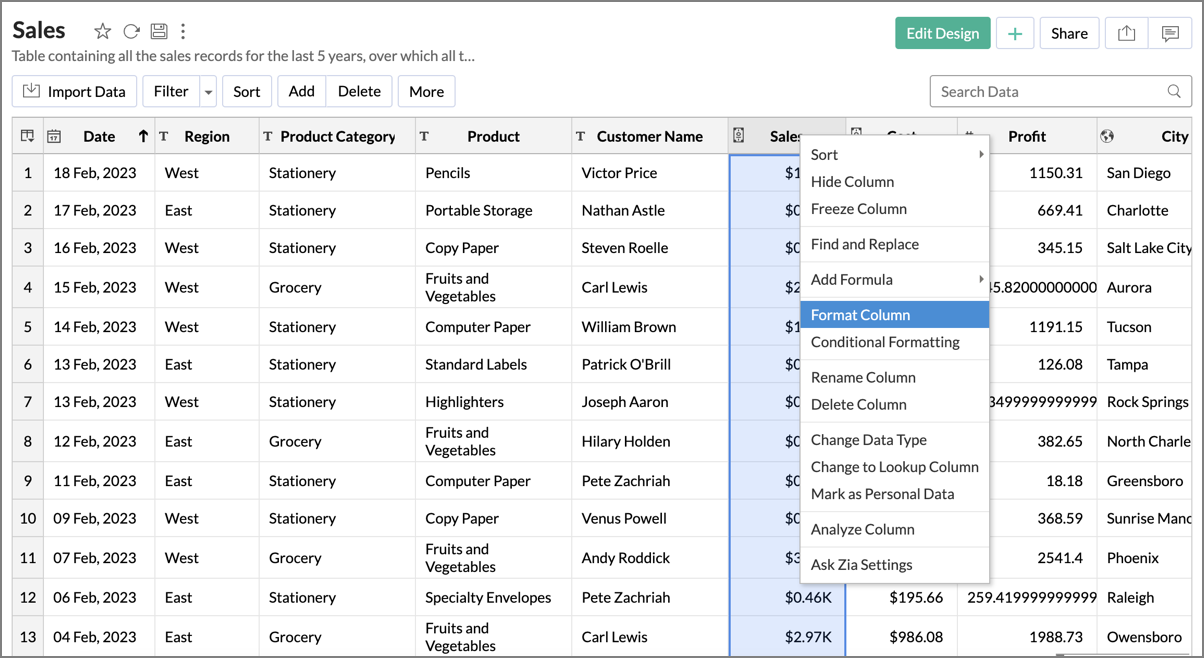Image resolution: width=1204 pixels, height=658 pixels.
Task: Refresh the Sales table data
Action: pyautogui.click(x=130, y=30)
